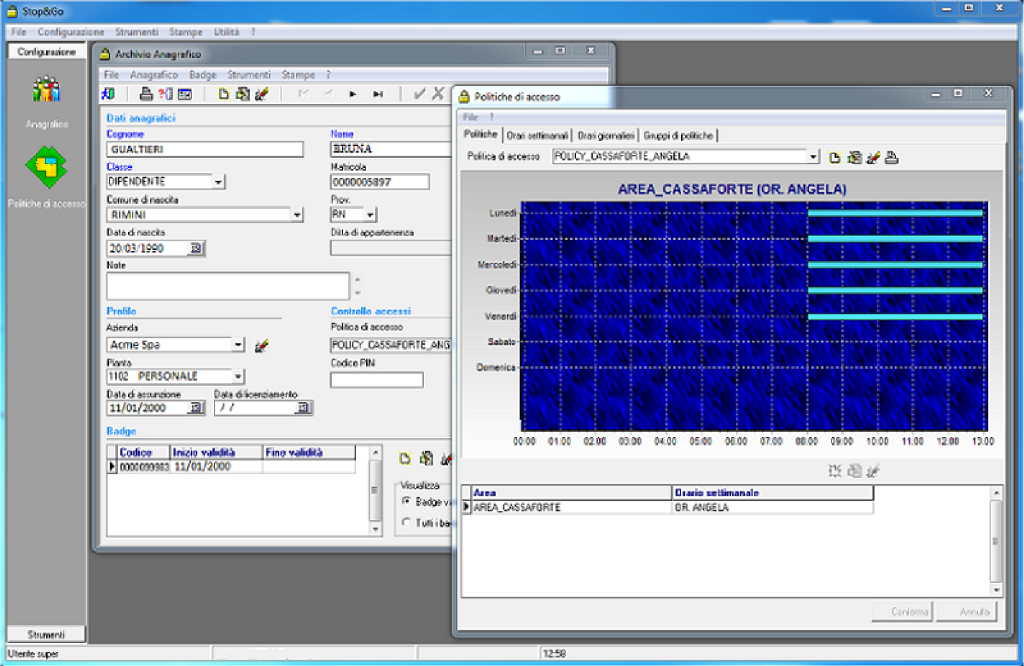Select the Badge validi radio button
Screen dimensions: 1024x666
tap(405, 500)
